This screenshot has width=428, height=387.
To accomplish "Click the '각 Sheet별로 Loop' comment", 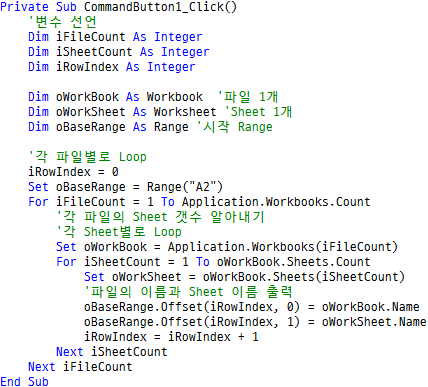I will pos(119,232).
